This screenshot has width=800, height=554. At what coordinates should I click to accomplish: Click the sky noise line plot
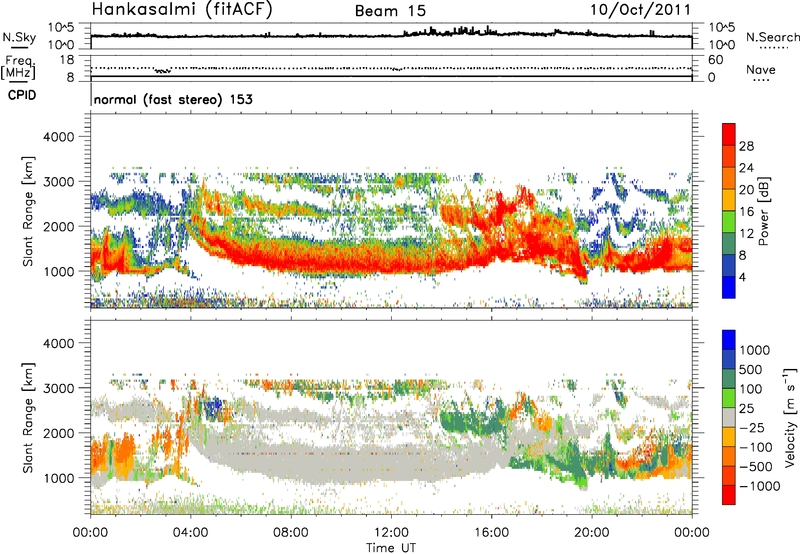391,34
